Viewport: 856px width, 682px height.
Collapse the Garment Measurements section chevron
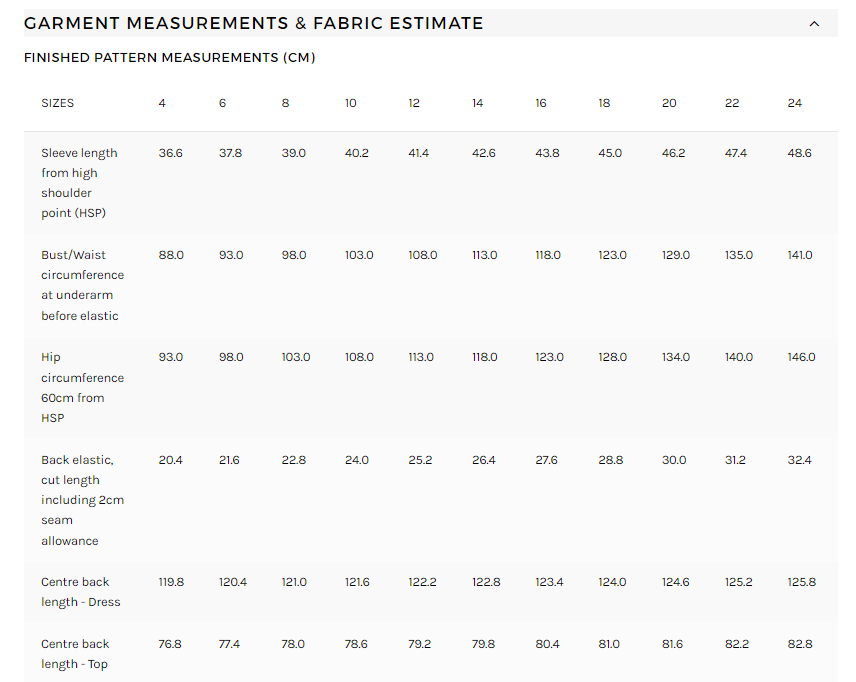coord(814,23)
